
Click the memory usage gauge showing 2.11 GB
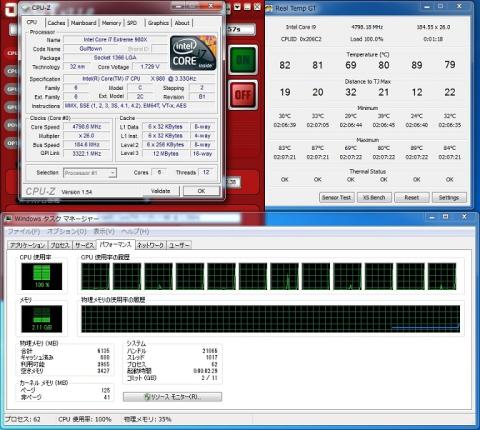(x=42, y=319)
